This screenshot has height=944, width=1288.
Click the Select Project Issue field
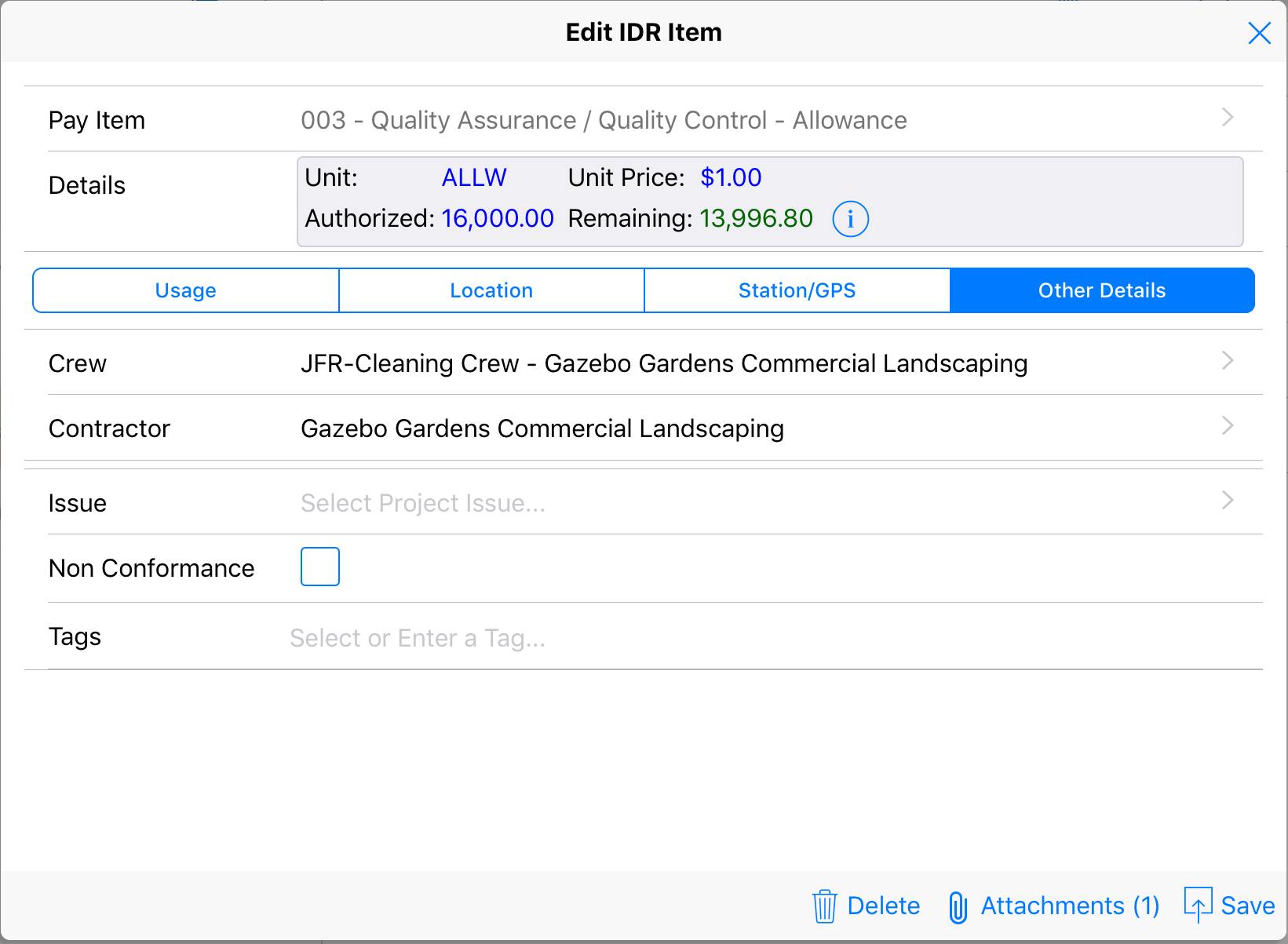[423, 503]
